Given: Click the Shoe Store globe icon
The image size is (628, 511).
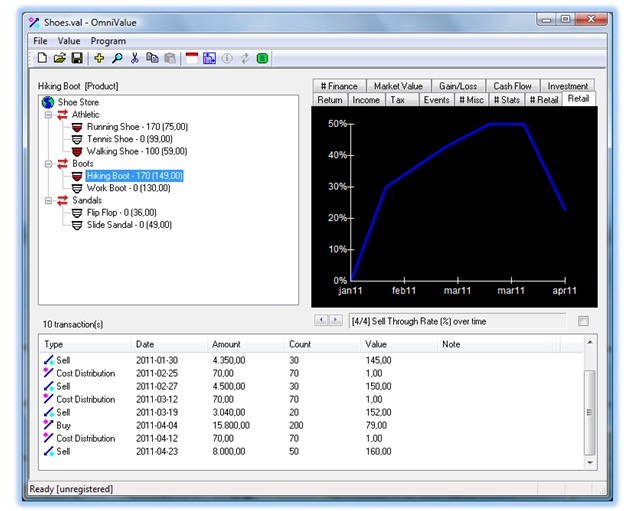Looking at the screenshot, I should point(48,102).
